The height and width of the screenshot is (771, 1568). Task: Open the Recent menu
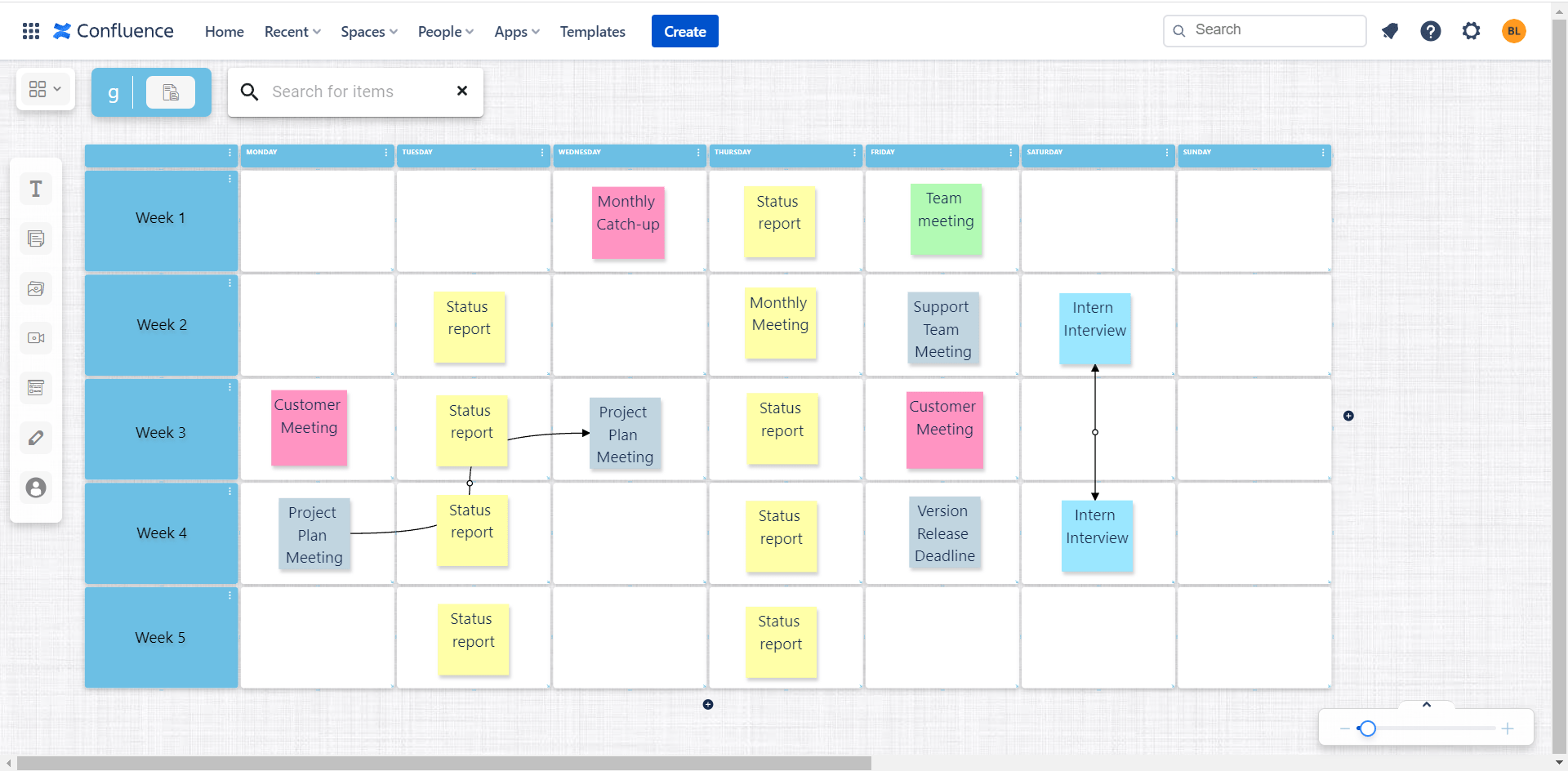[x=292, y=32]
